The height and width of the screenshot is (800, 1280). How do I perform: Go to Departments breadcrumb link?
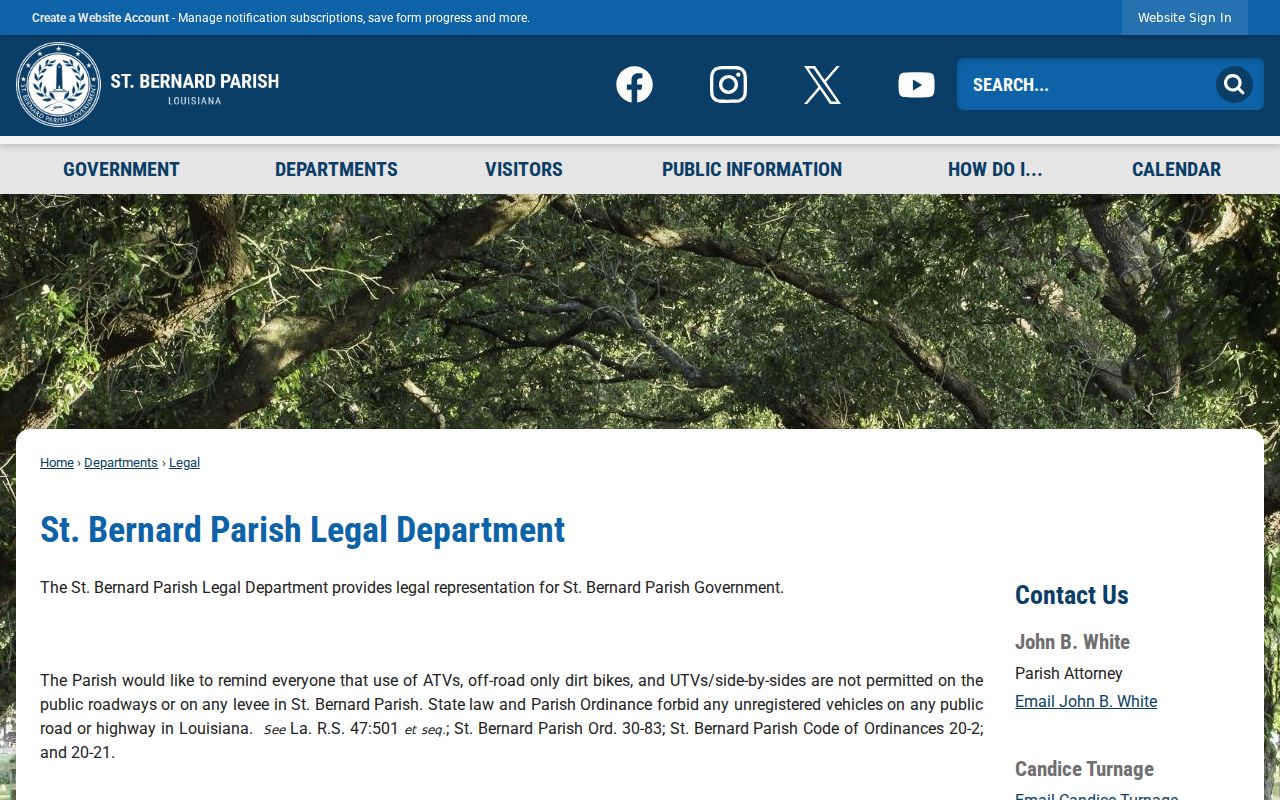[x=121, y=463]
